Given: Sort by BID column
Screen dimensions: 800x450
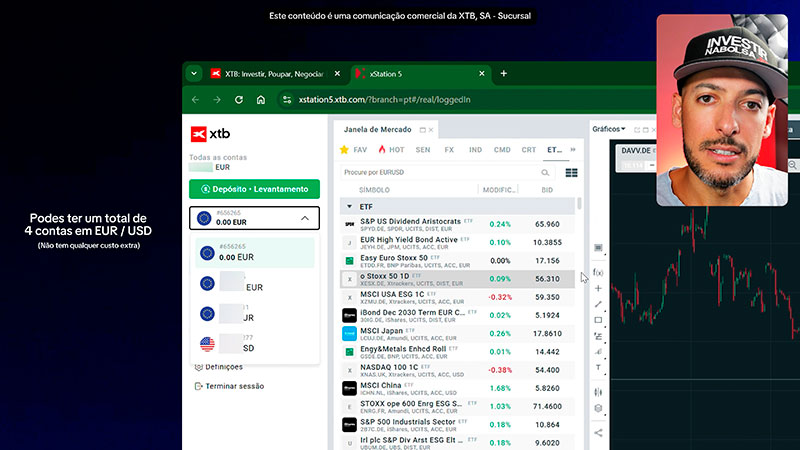Looking at the screenshot, I should click(x=547, y=190).
